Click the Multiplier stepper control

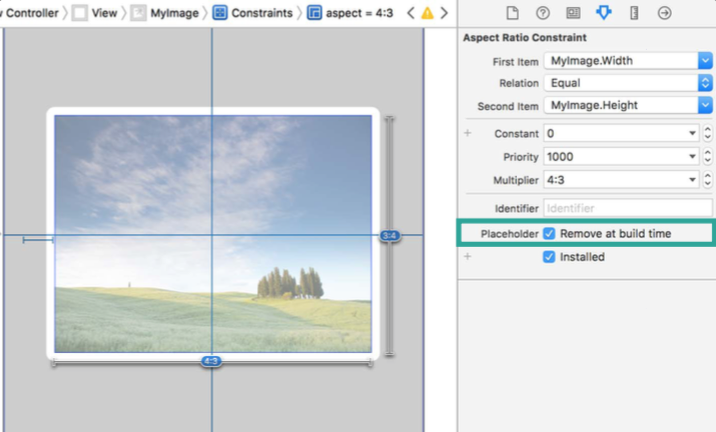pos(707,180)
